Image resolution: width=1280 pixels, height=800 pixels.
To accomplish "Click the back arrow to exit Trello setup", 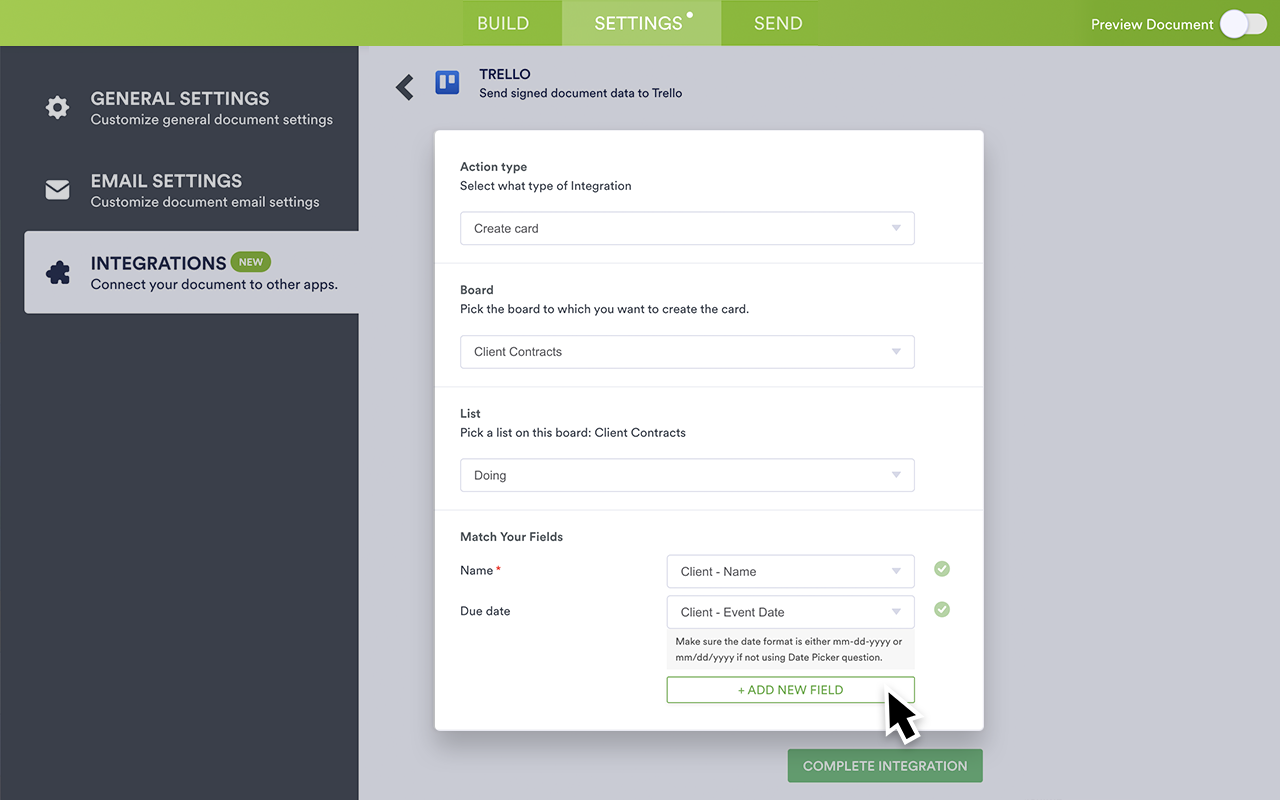I will coord(404,87).
